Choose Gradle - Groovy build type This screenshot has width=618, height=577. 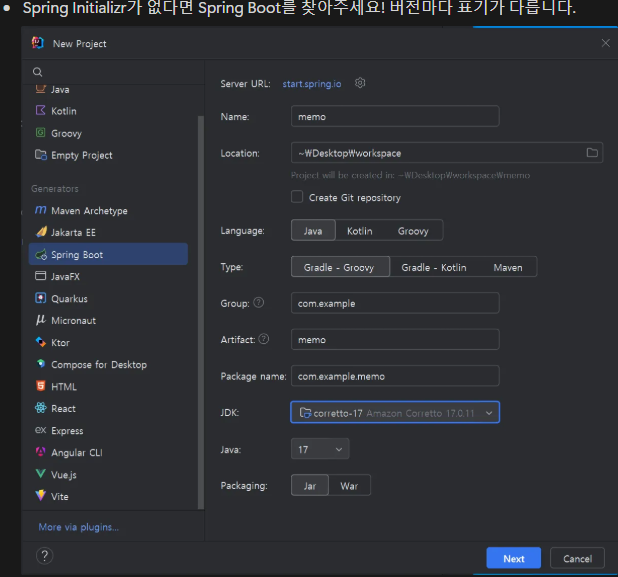pyautogui.click(x=340, y=267)
